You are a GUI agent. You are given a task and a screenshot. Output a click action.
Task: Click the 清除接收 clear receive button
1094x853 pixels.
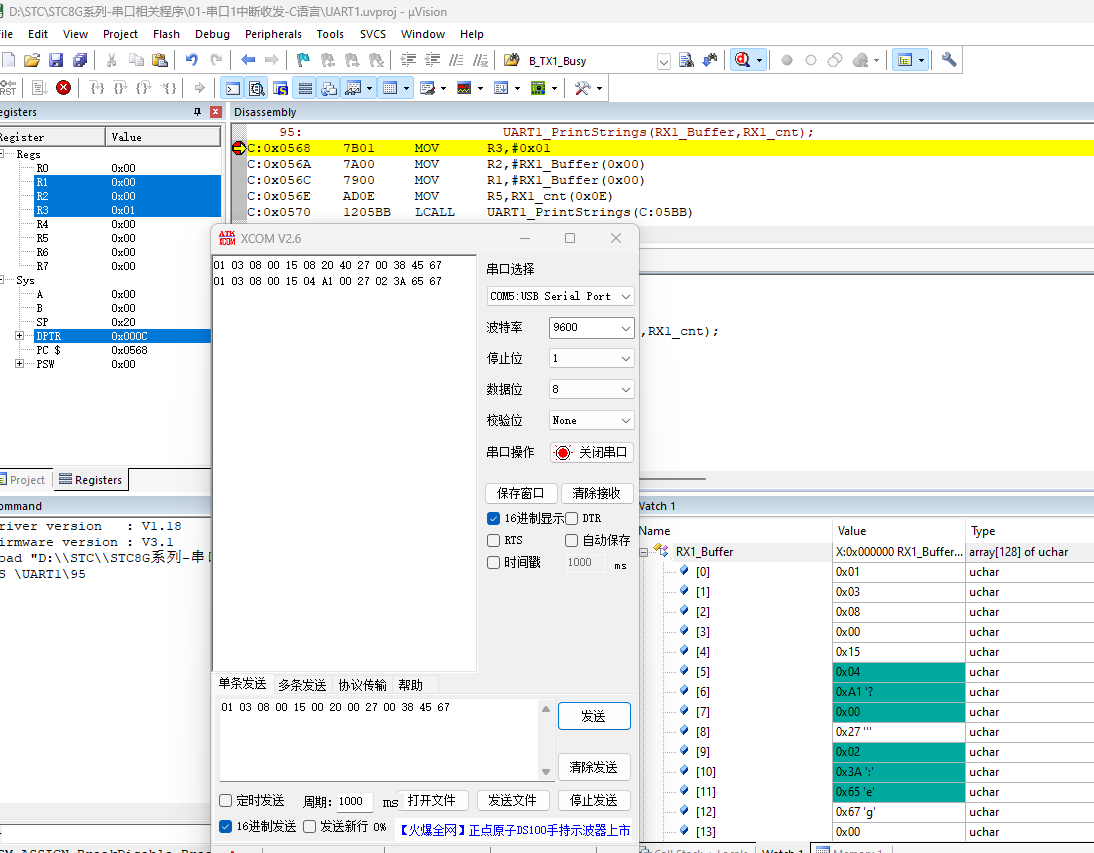597,493
